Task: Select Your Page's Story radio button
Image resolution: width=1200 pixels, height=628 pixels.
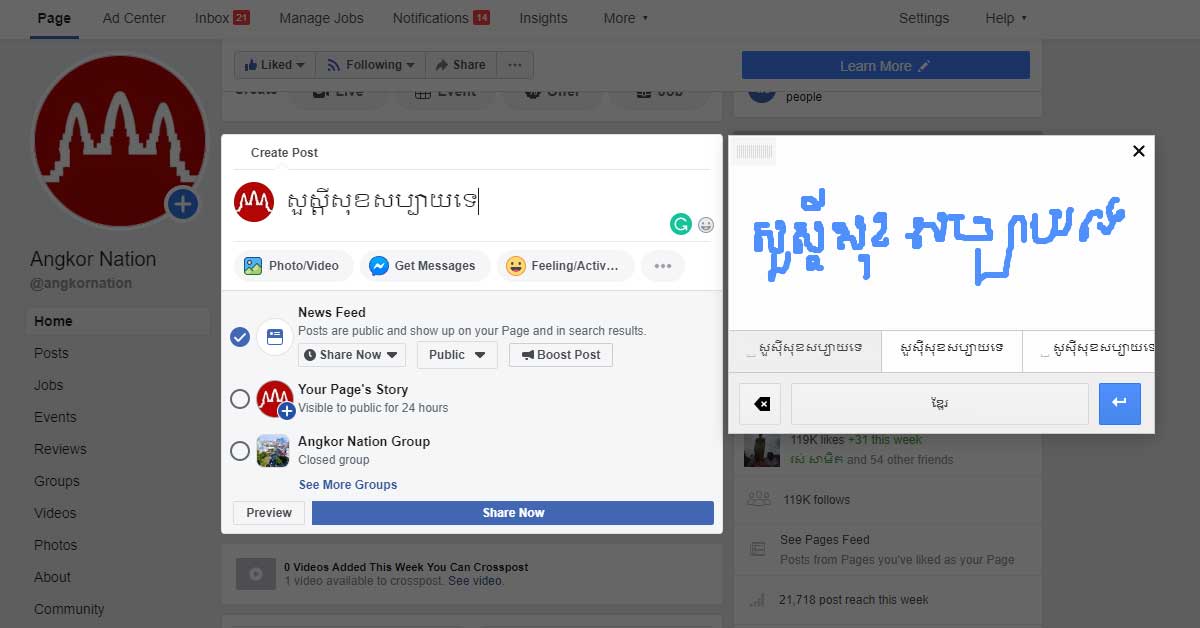Action: (x=240, y=399)
